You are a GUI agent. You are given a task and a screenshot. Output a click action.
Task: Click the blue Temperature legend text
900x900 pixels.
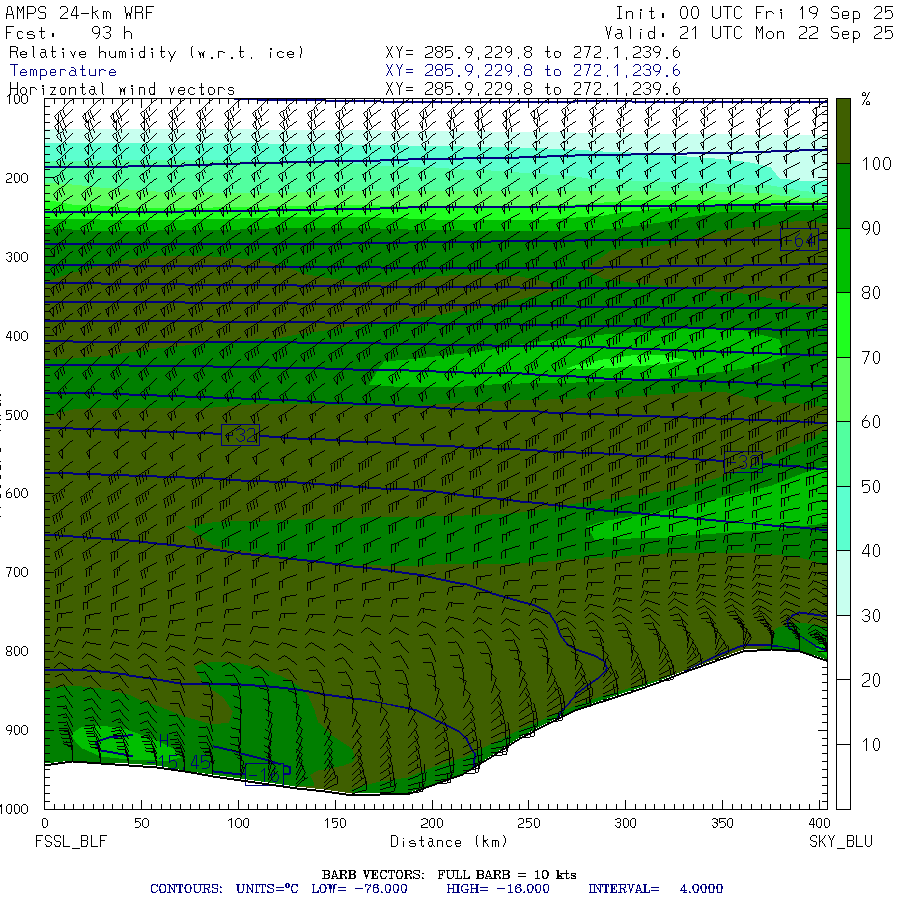point(63,71)
